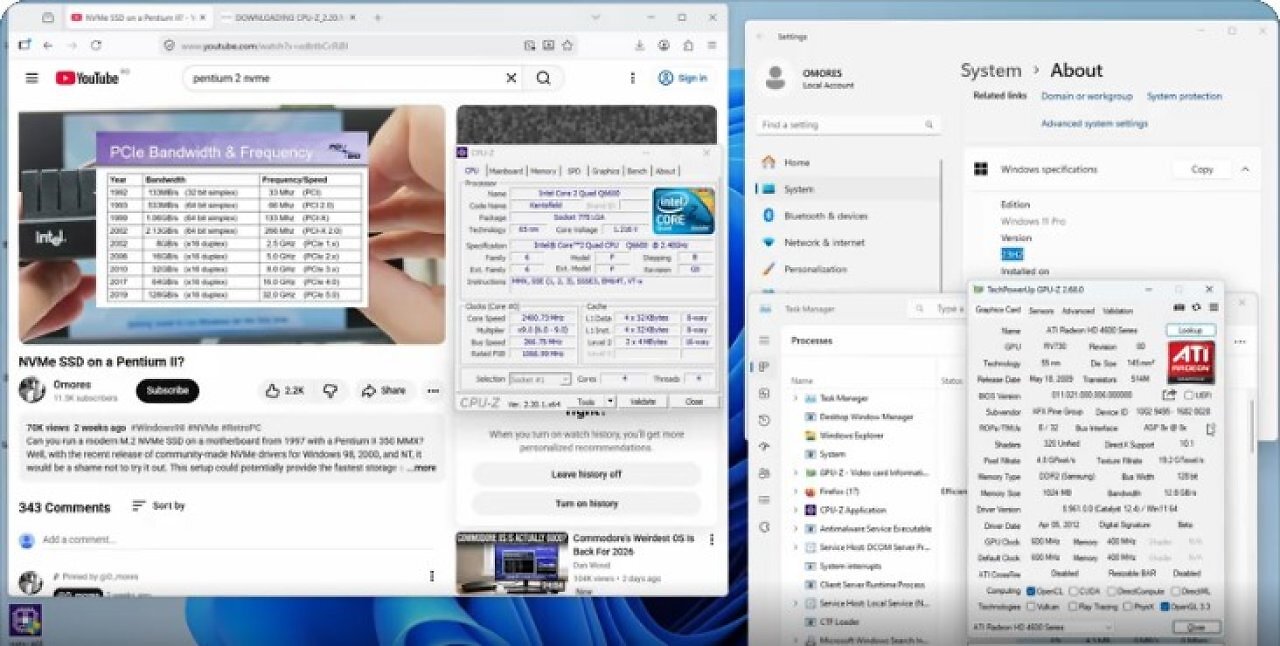Switch to the Sensors tab in GPU-Z
This screenshot has width=1280, height=646.
click(x=1041, y=311)
